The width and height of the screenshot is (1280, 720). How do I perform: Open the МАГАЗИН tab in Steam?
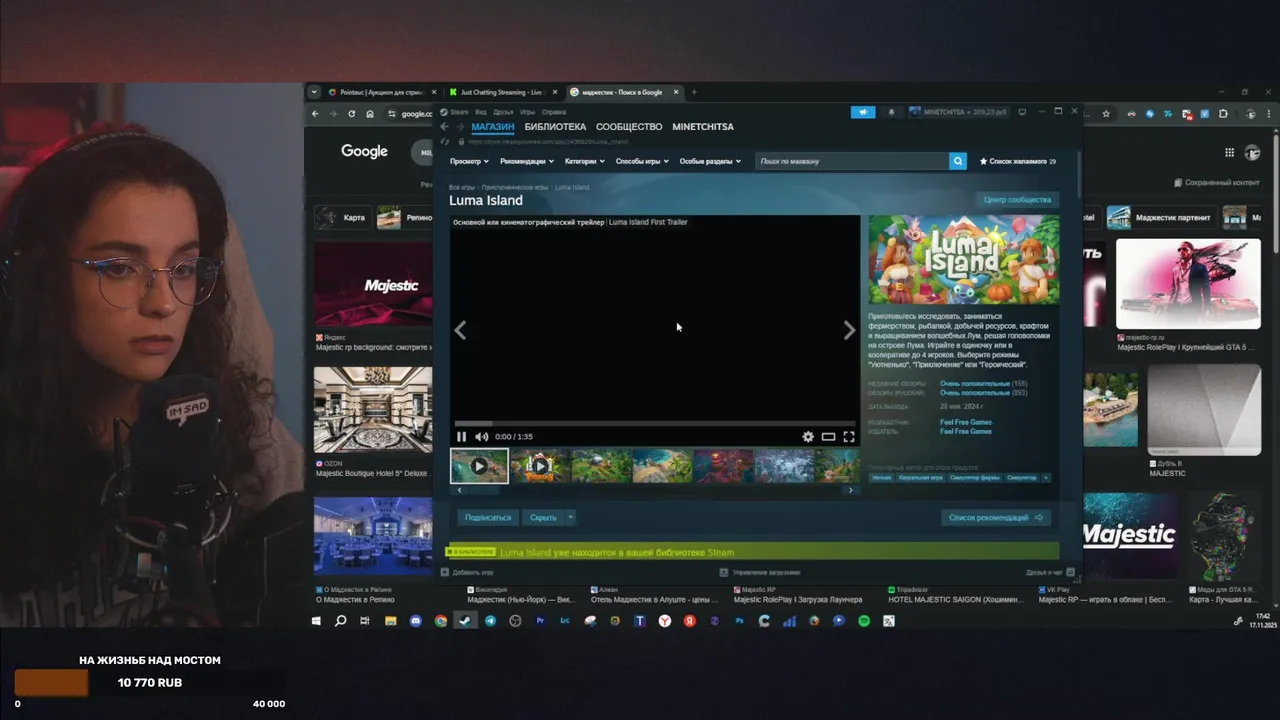(493, 127)
